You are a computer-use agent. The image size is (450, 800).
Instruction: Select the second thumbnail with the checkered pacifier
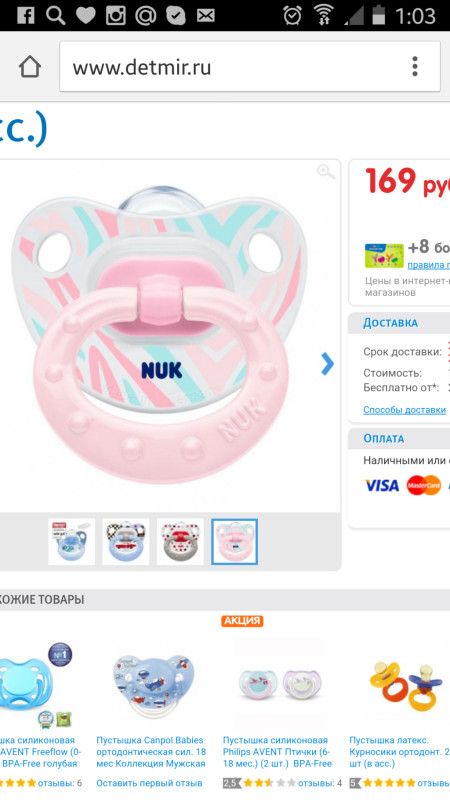pos(126,542)
